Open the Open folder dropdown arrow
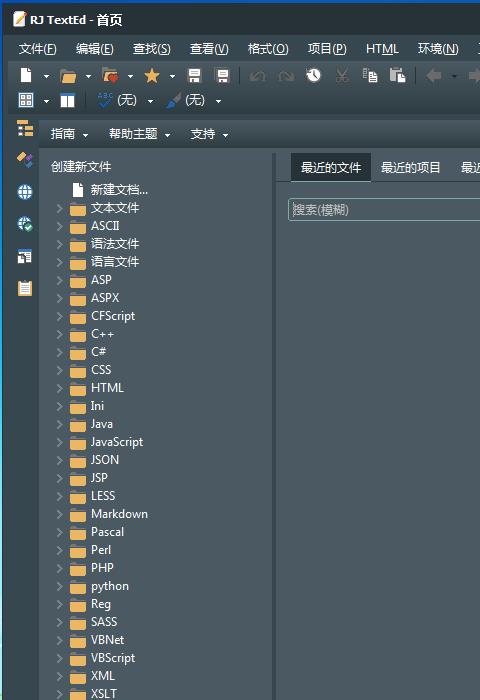 pyautogui.click(x=88, y=76)
